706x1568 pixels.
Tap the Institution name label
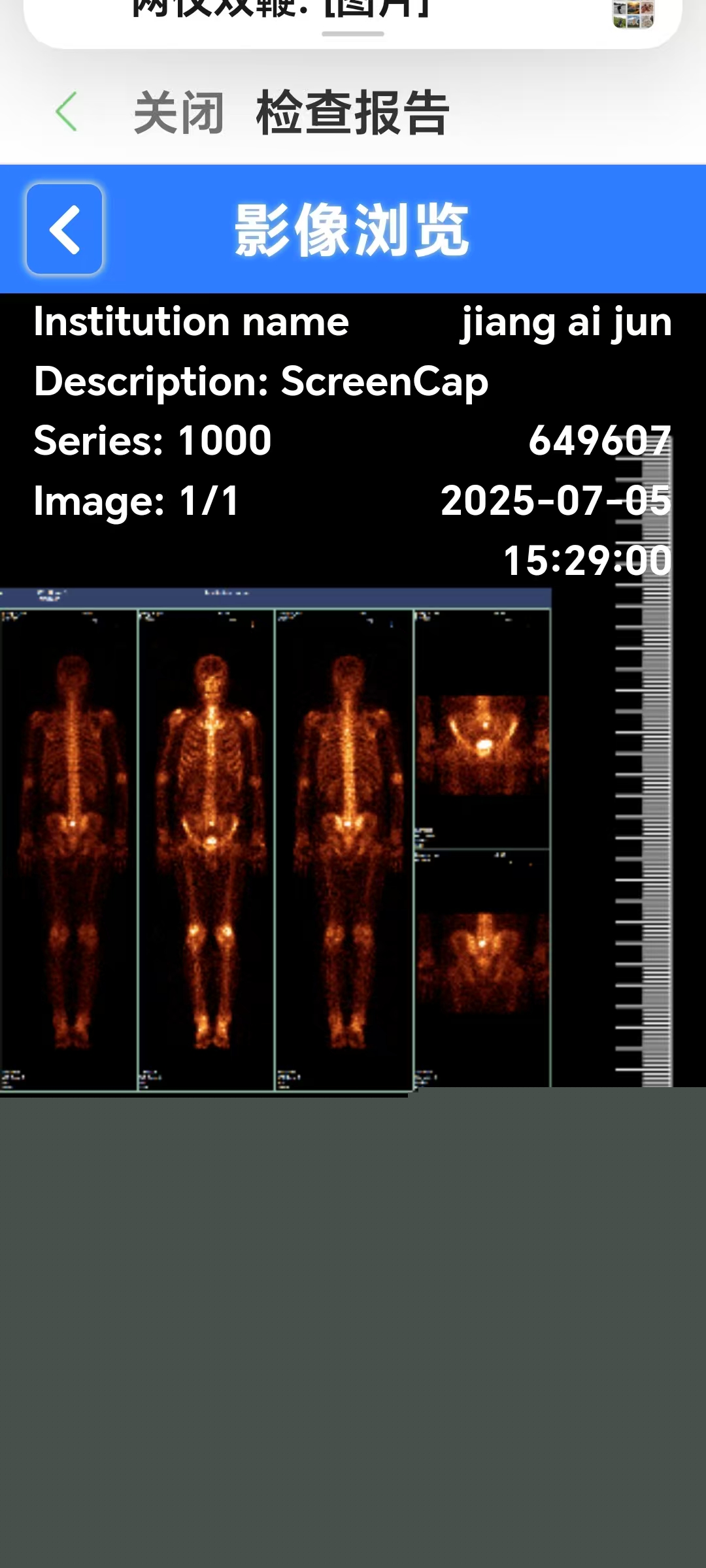(192, 322)
